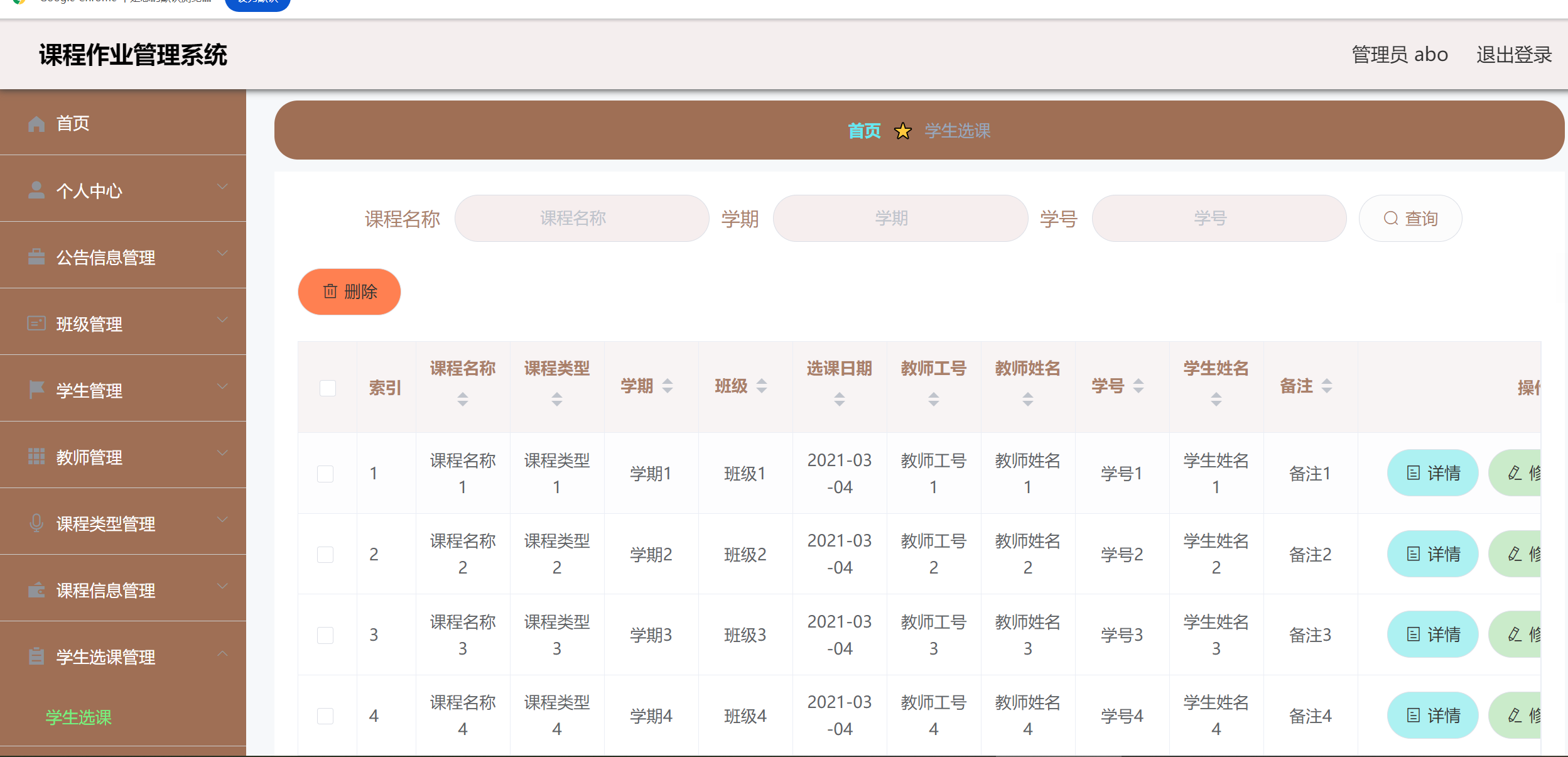
Task: Click the grid icon beside 教师管理
Action: pyautogui.click(x=36, y=454)
